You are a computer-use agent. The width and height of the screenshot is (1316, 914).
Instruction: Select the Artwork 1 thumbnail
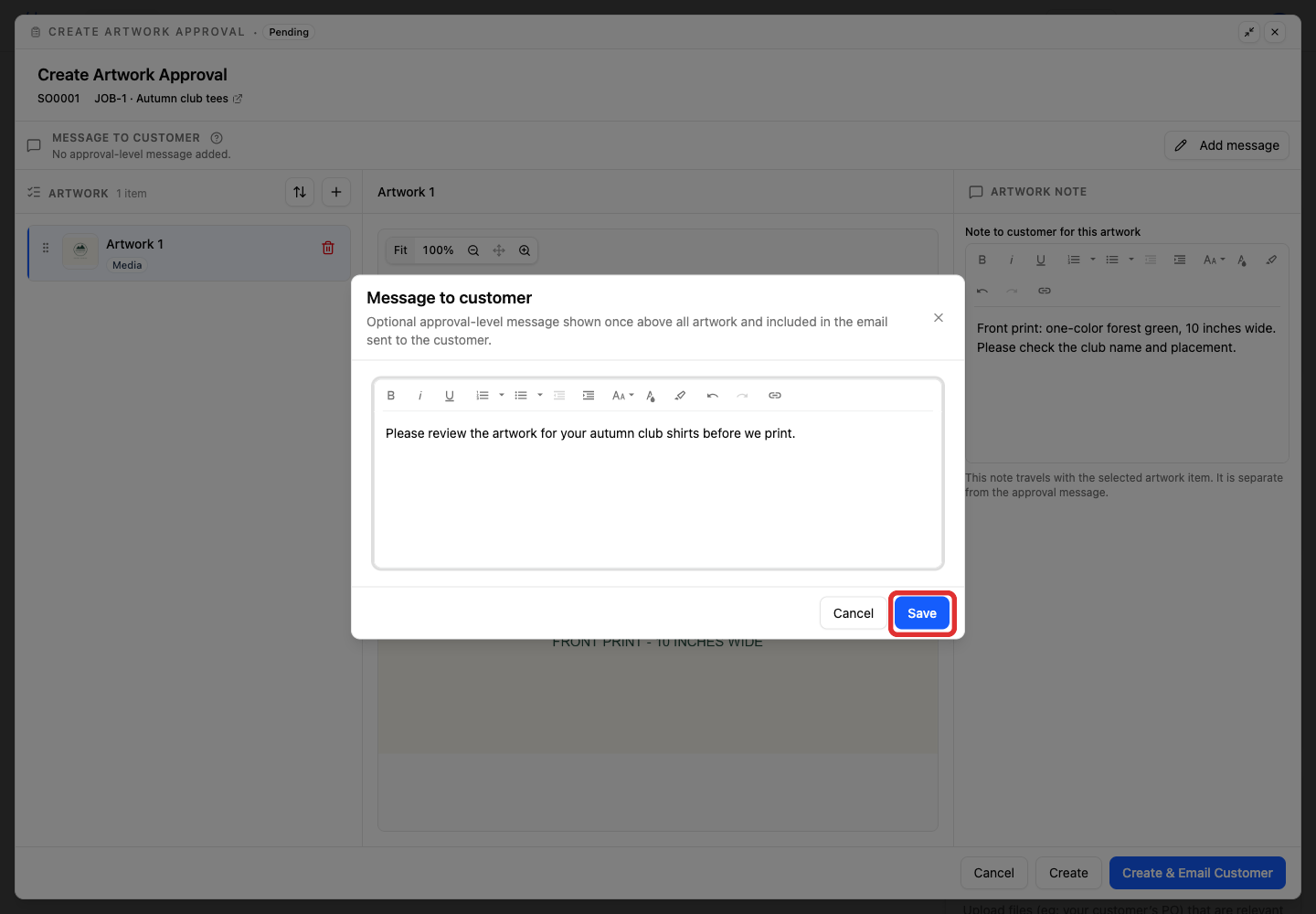pos(80,250)
